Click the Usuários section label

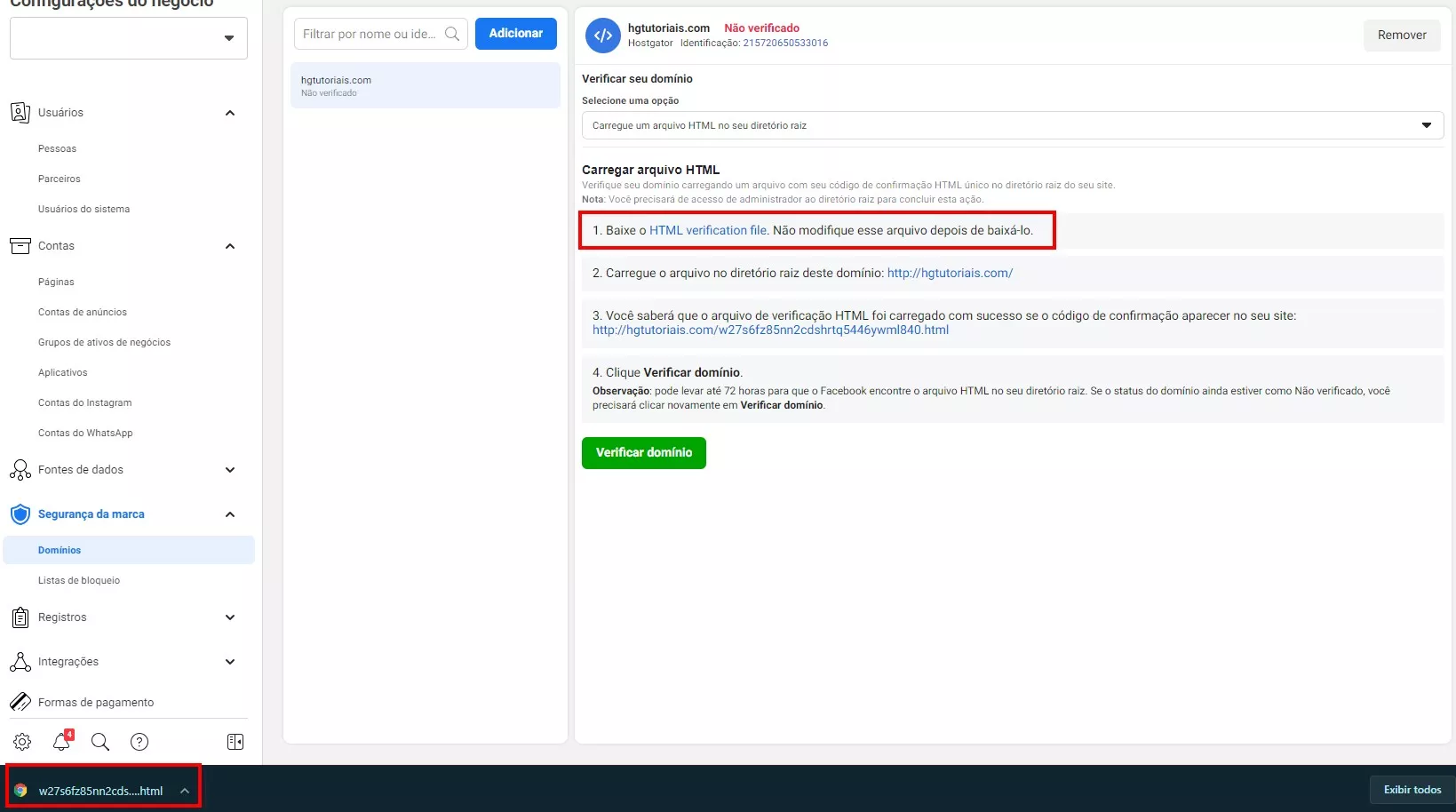(60, 113)
